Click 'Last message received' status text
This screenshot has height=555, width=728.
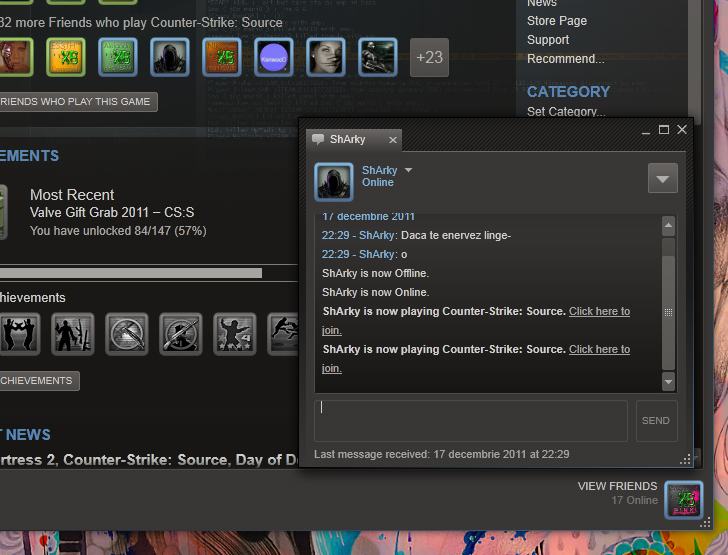pos(442,454)
